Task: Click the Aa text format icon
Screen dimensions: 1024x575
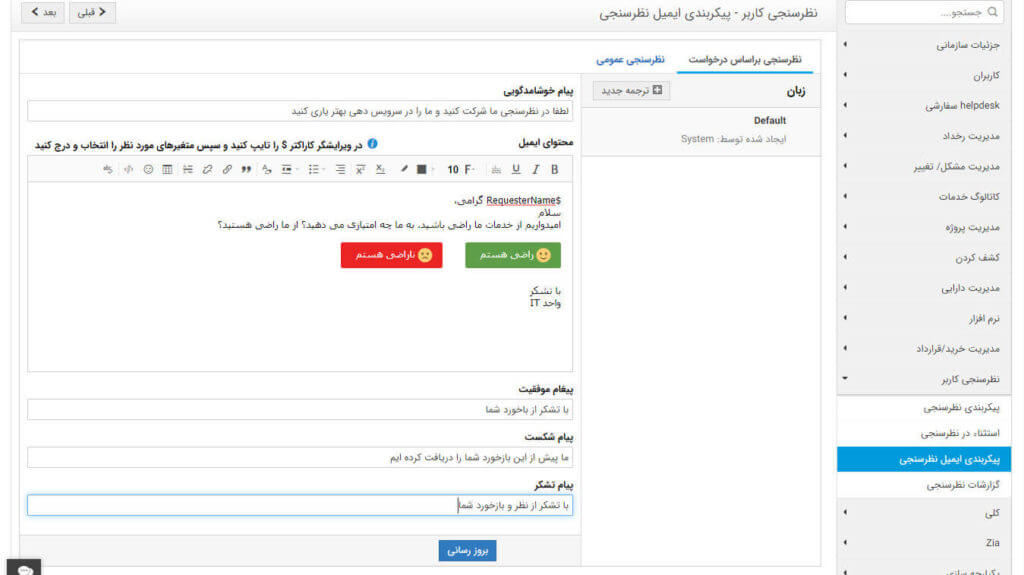Action: 266,169
